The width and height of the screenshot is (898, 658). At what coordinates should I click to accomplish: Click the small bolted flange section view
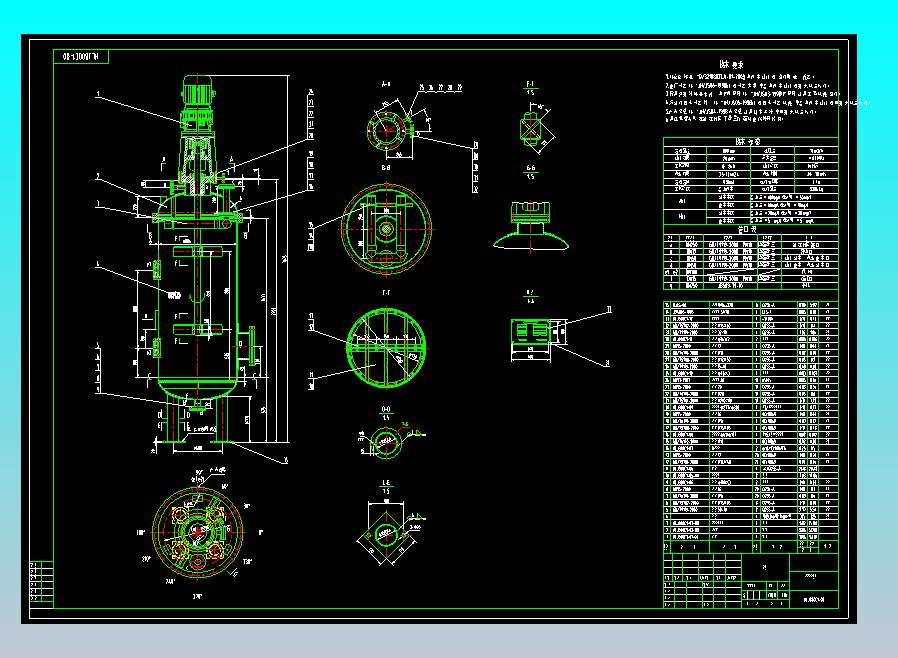point(391,129)
